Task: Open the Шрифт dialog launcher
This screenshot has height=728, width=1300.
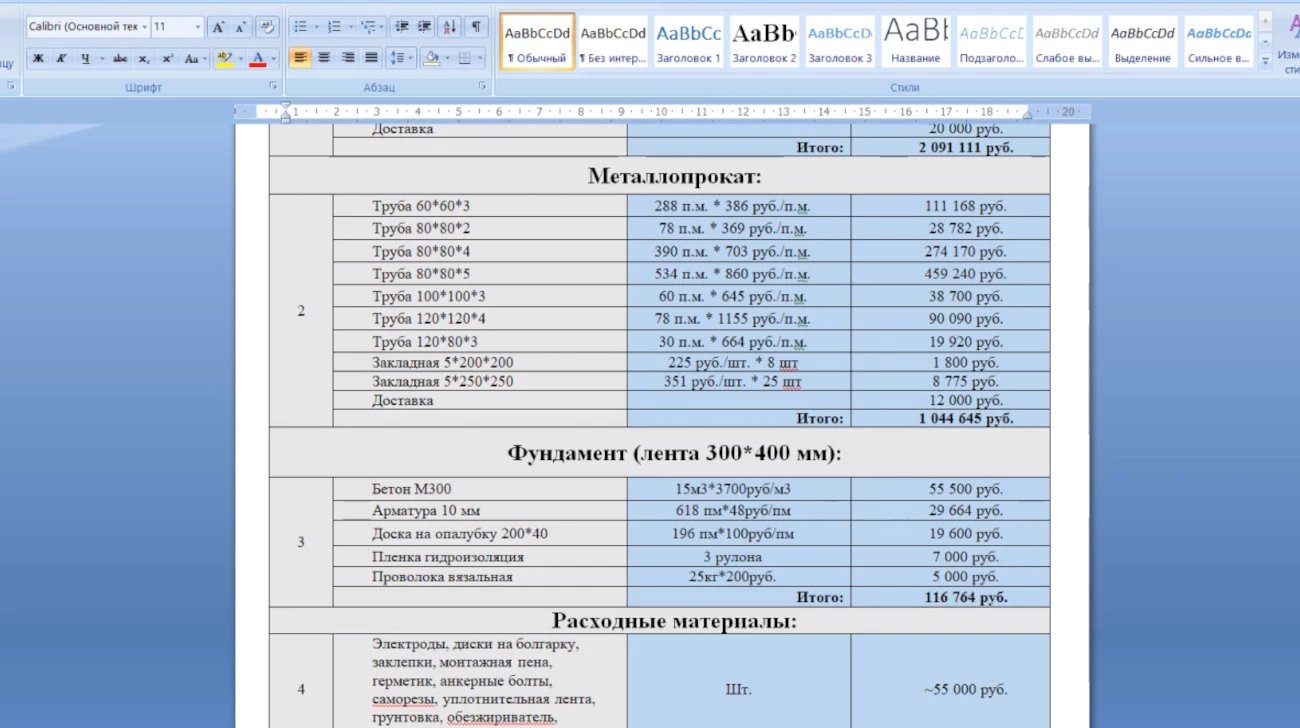Action: pos(273,87)
